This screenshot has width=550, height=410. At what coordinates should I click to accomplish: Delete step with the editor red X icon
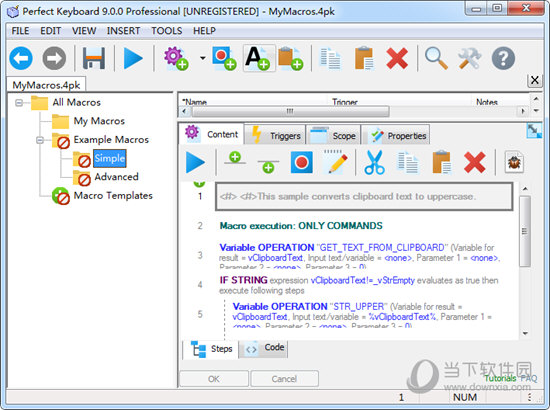tap(475, 162)
